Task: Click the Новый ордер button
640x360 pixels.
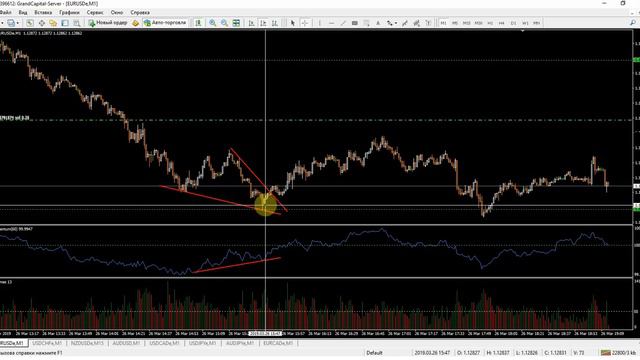Action: (x=108, y=23)
